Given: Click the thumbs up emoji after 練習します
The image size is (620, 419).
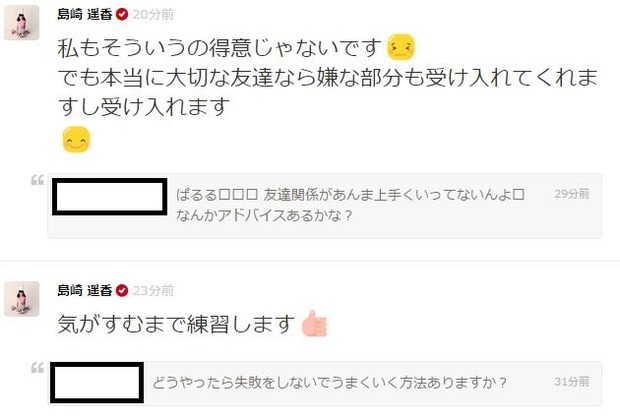Looking at the screenshot, I should point(314,323).
